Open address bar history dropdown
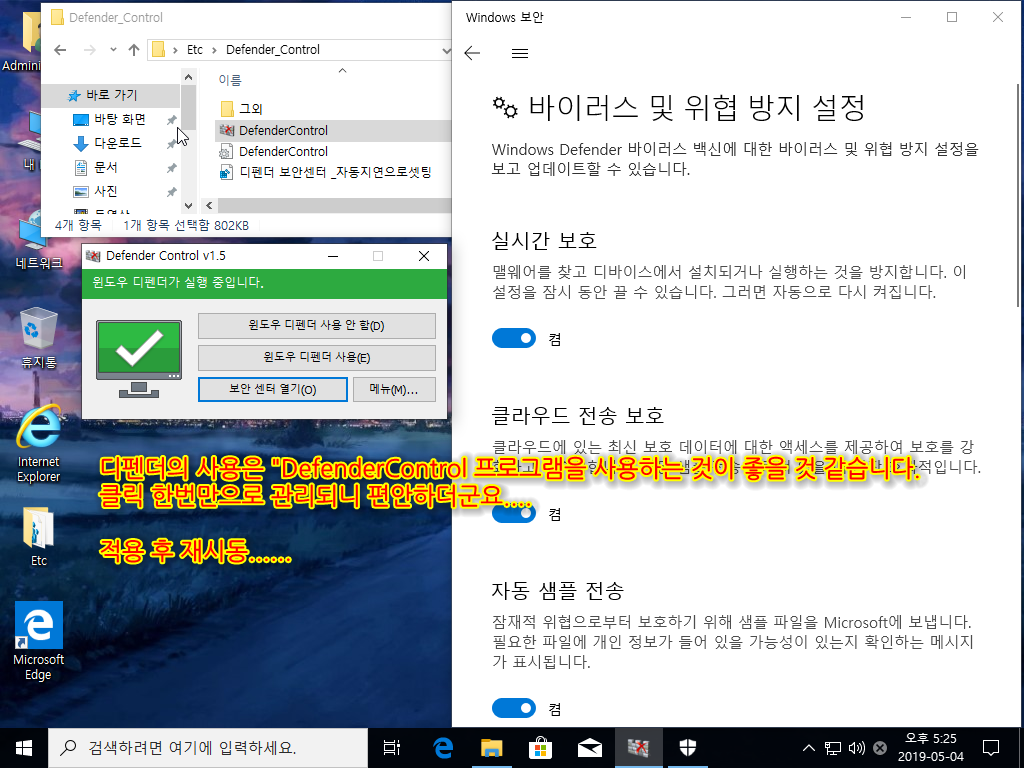This screenshot has width=1024, height=768. pos(445,50)
